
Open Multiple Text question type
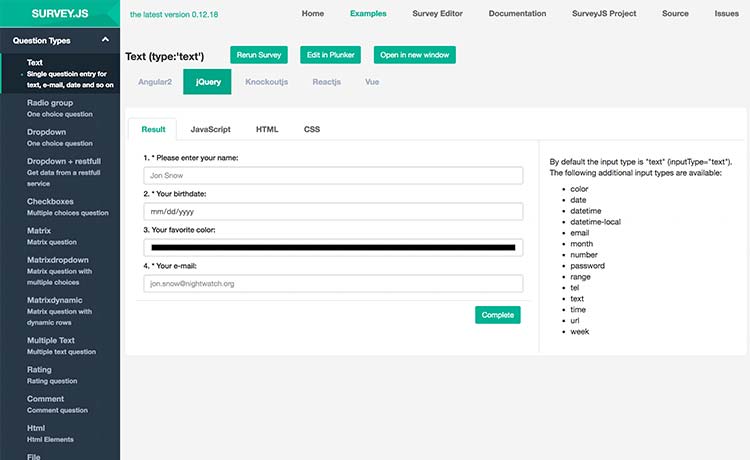click(x=60, y=345)
